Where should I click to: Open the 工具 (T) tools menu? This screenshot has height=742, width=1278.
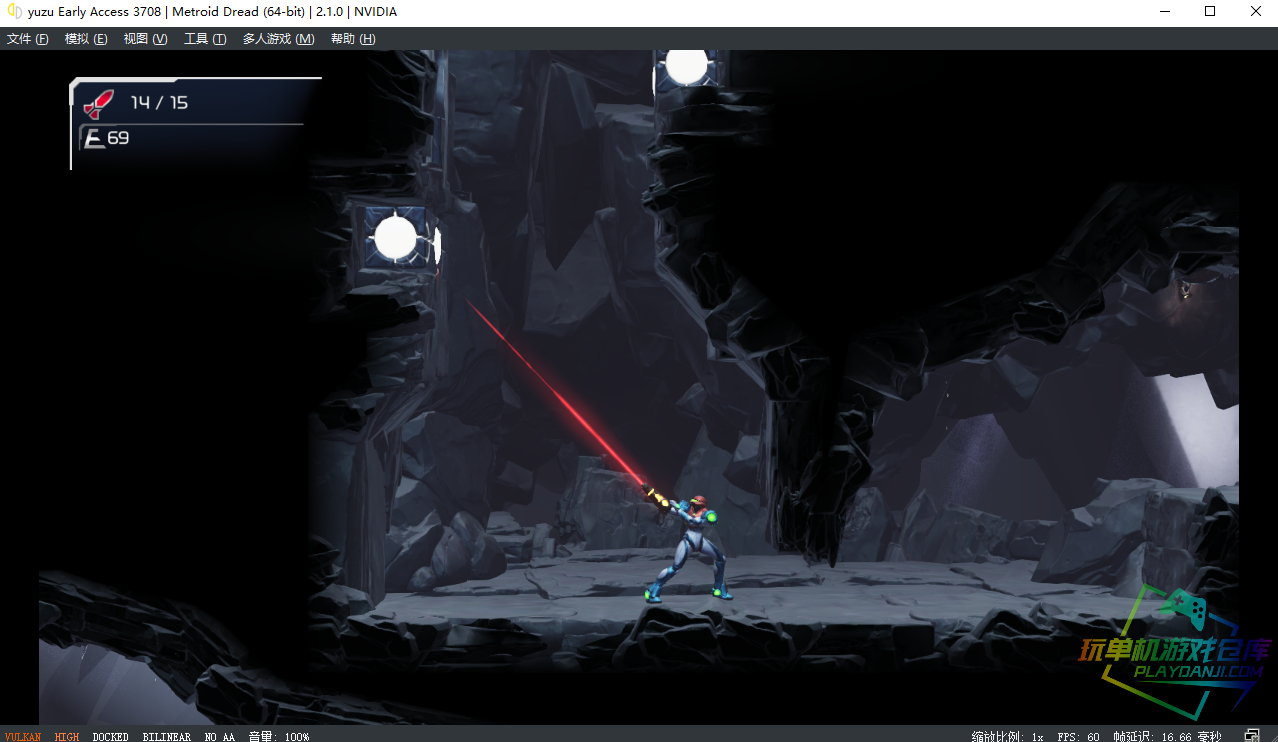click(x=204, y=39)
